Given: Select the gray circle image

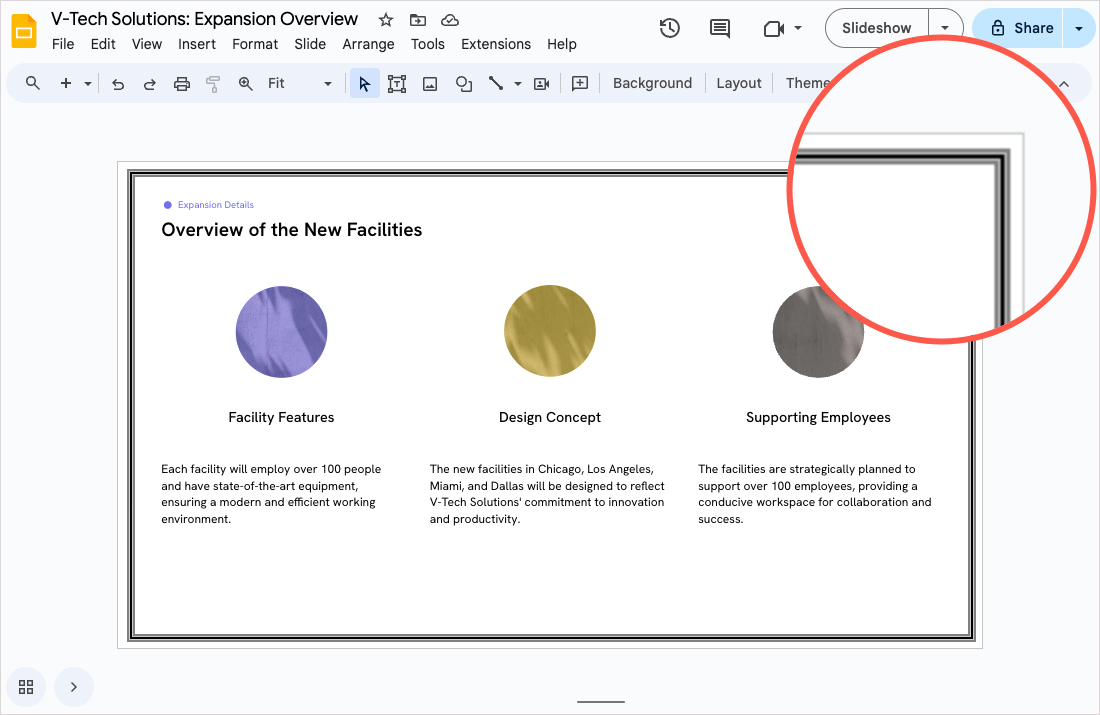Looking at the screenshot, I should point(818,331).
